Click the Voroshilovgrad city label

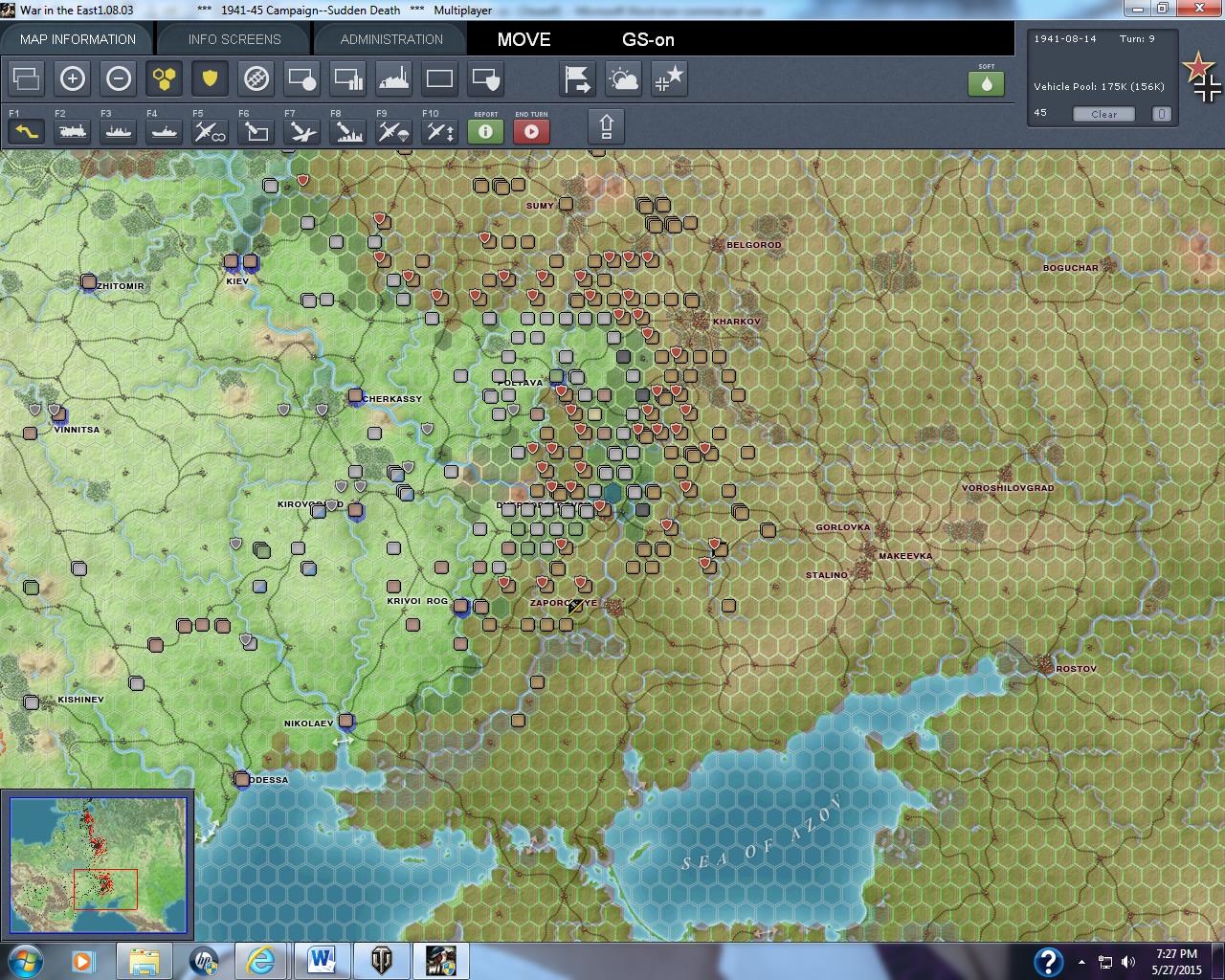1008,488
